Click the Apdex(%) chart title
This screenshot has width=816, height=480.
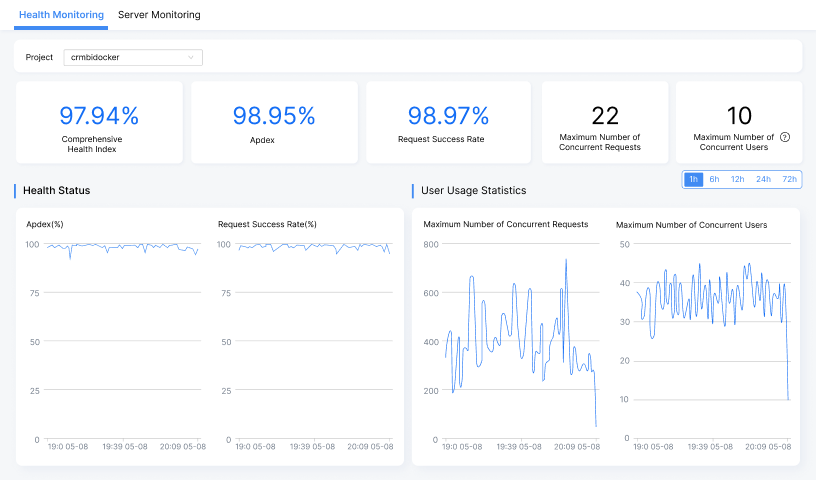click(x=45, y=224)
